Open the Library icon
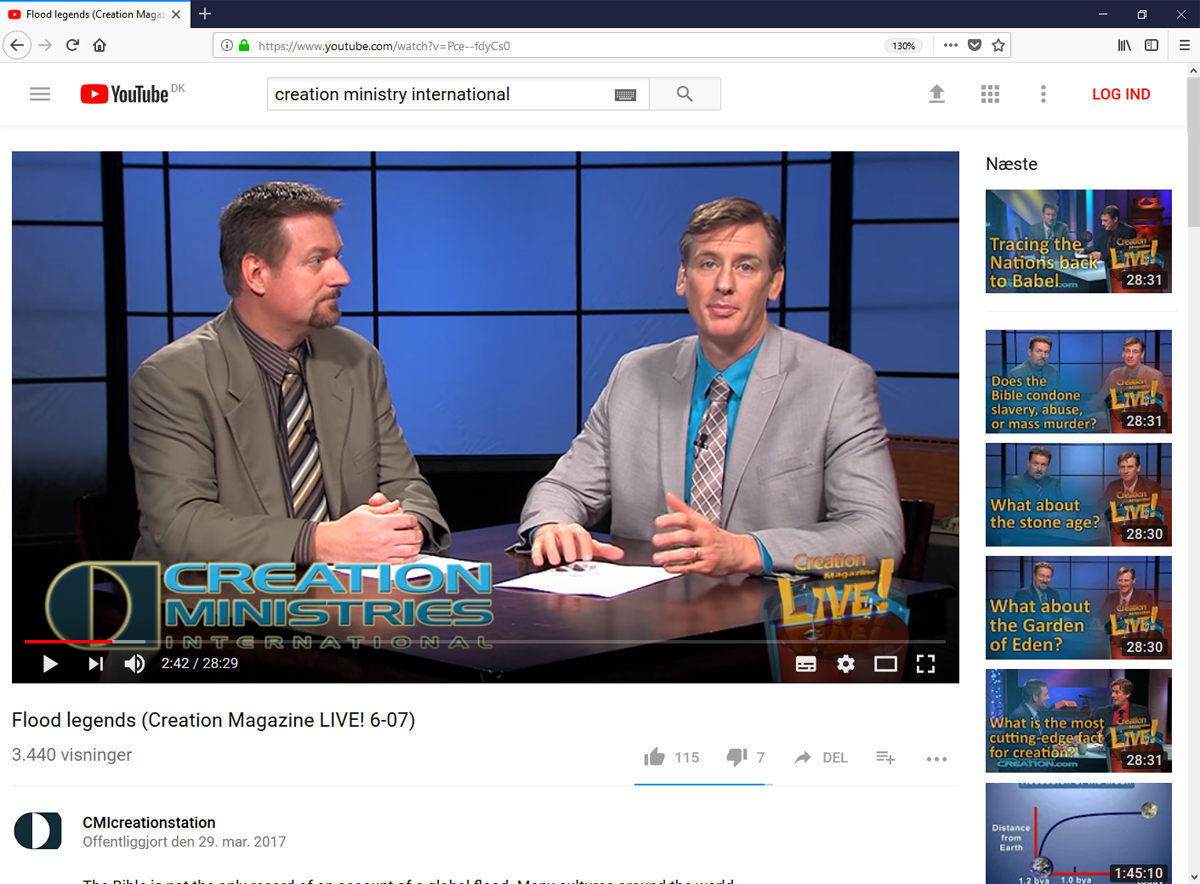1200x884 pixels. [1125, 46]
